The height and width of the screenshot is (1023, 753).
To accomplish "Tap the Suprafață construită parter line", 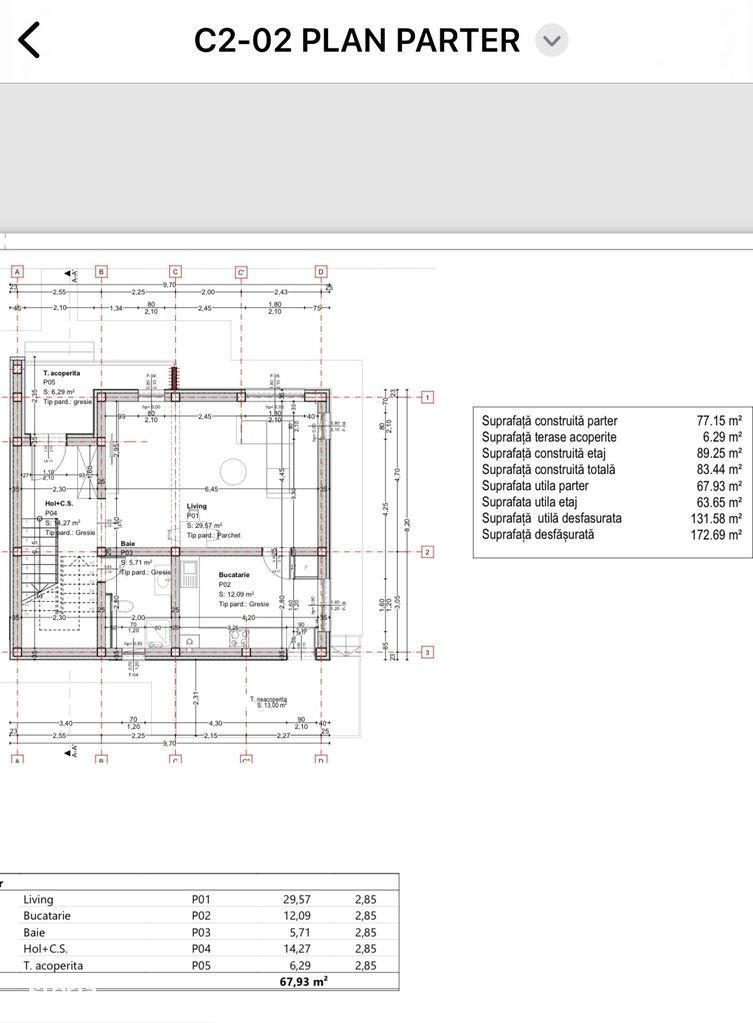I will (x=611, y=421).
